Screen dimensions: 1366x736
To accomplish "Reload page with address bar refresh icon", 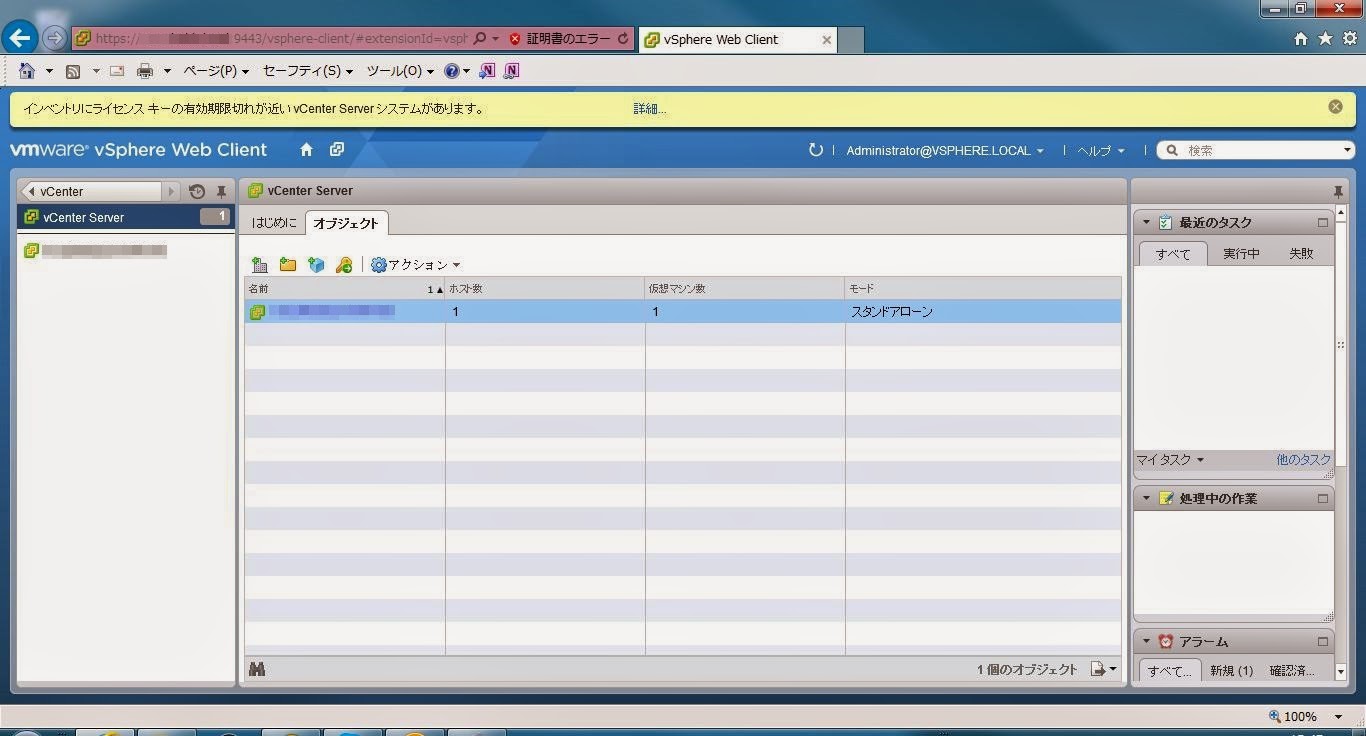I will (623, 39).
